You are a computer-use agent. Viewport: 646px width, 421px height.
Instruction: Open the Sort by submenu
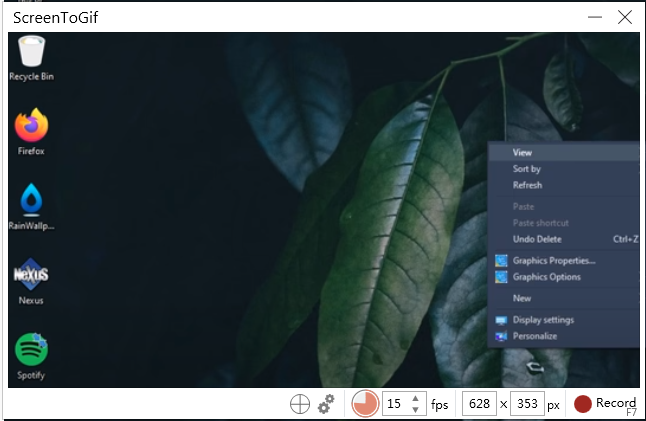click(x=564, y=169)
